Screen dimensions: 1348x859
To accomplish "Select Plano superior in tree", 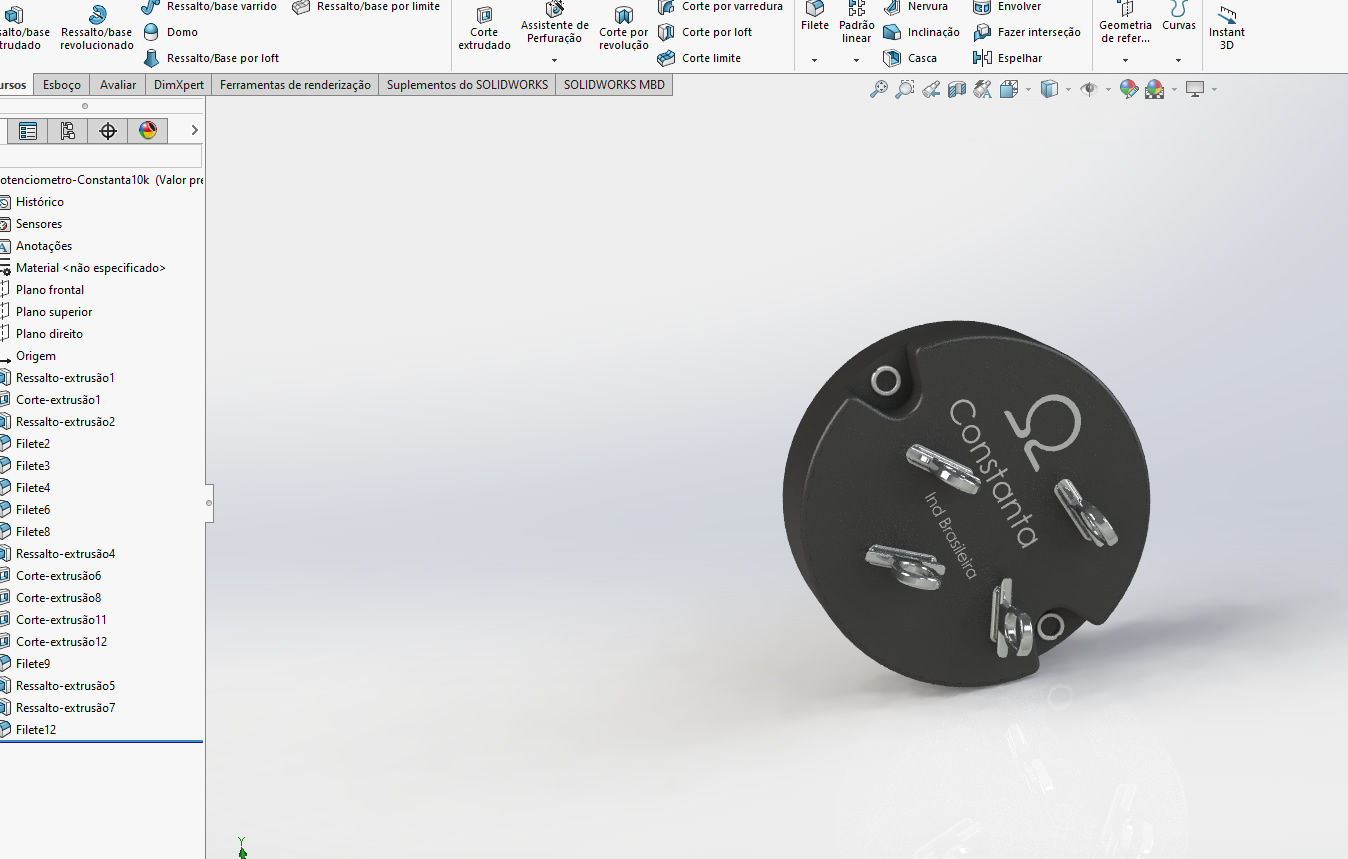I will coord(54,312).
